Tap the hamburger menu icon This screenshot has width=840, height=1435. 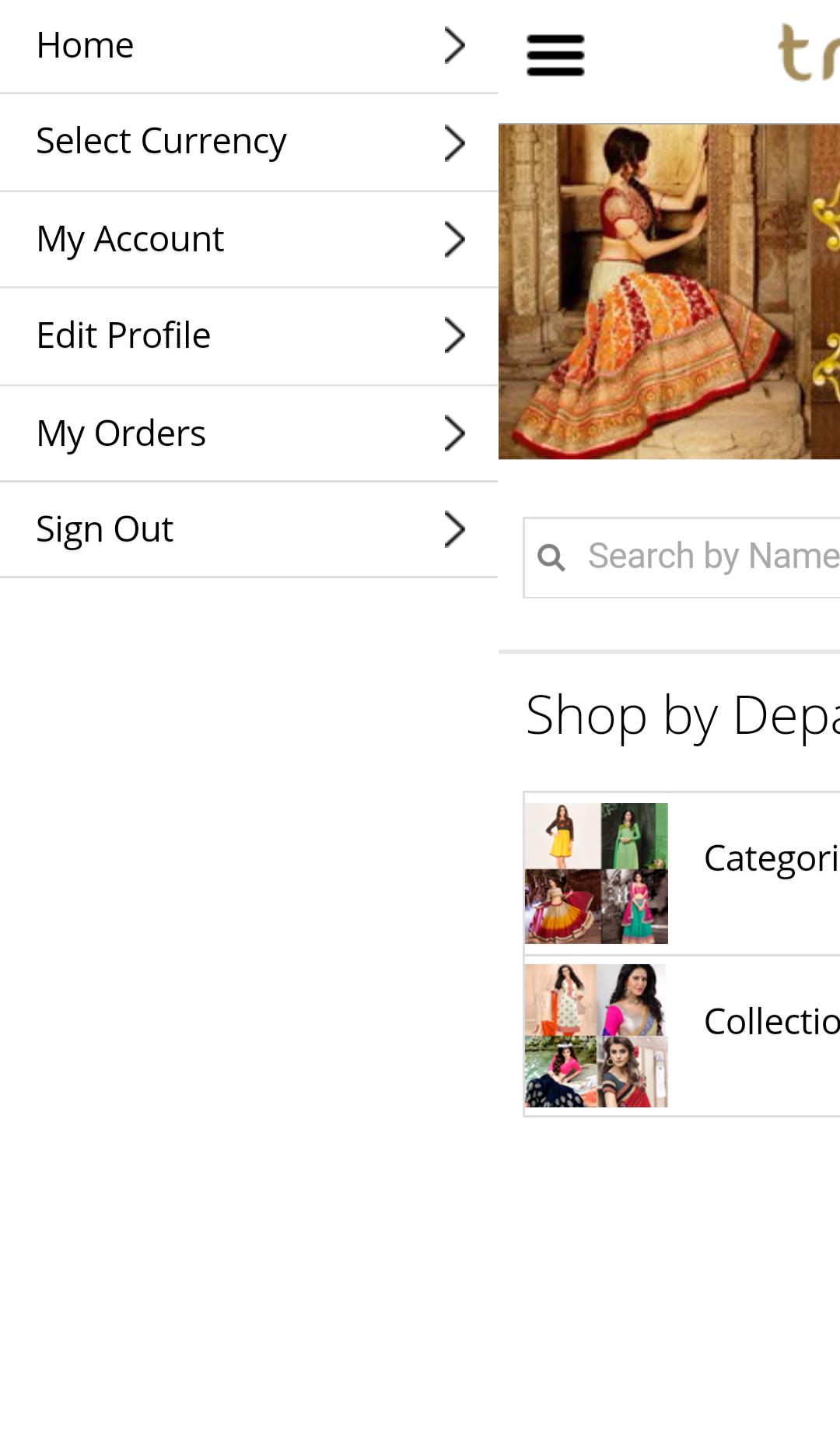coord(555,55)
